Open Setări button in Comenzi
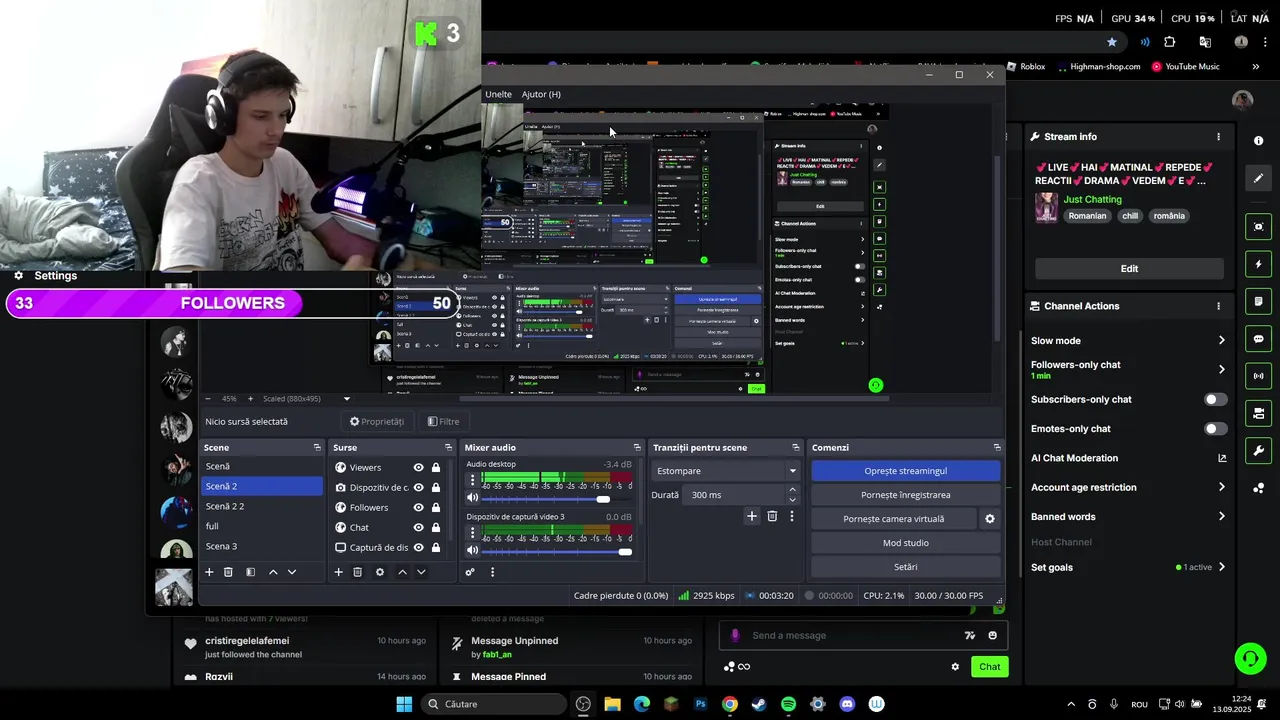This screenshot has height=720, width=1280. pyautogui.click(x=905, y=567)
